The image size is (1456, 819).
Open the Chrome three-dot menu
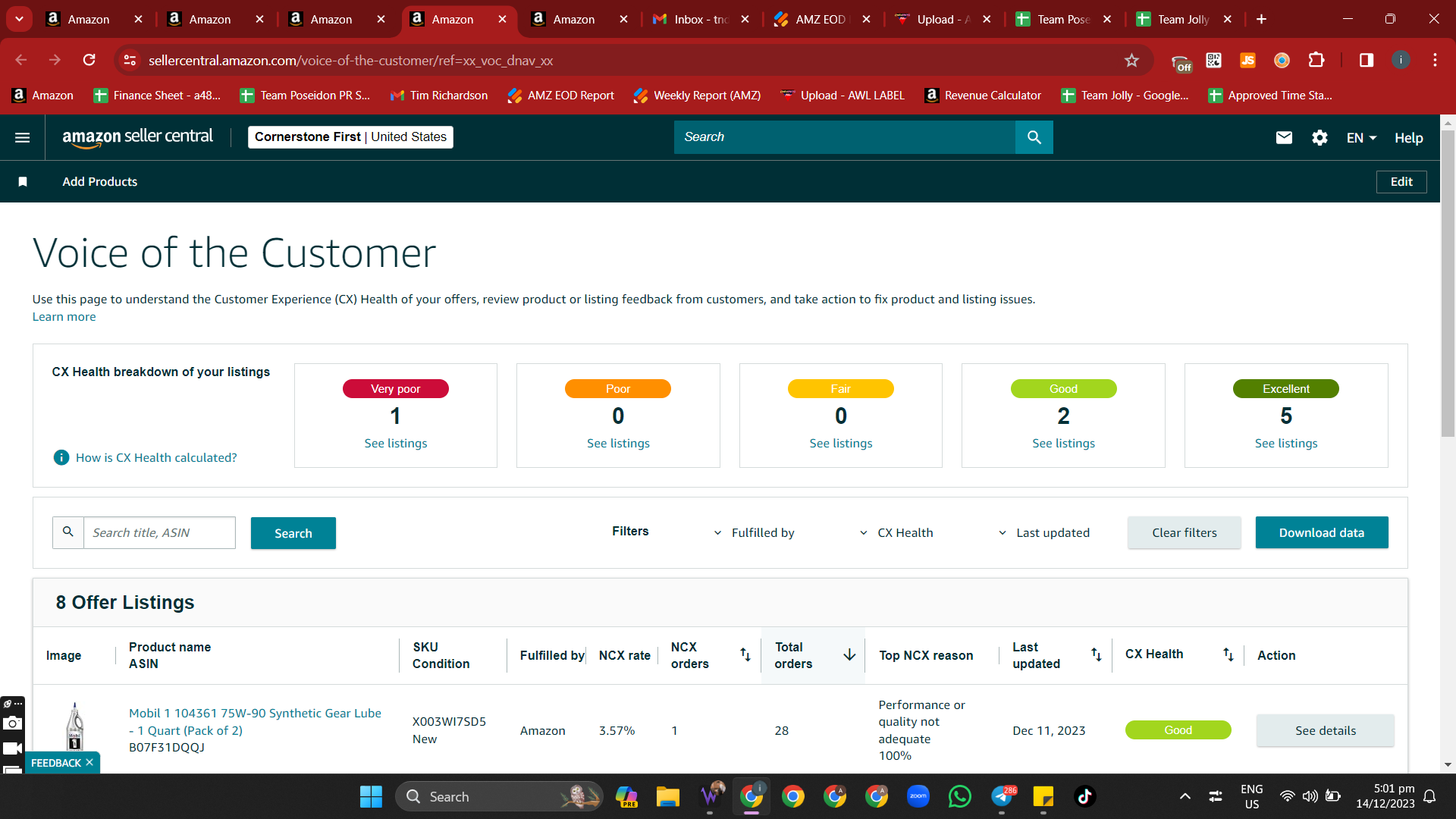point(1435,60)
